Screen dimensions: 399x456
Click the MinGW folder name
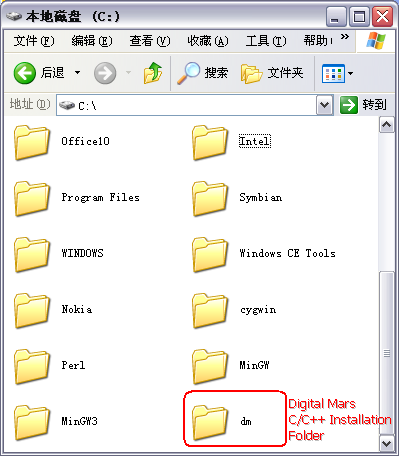tap(254, 365)
